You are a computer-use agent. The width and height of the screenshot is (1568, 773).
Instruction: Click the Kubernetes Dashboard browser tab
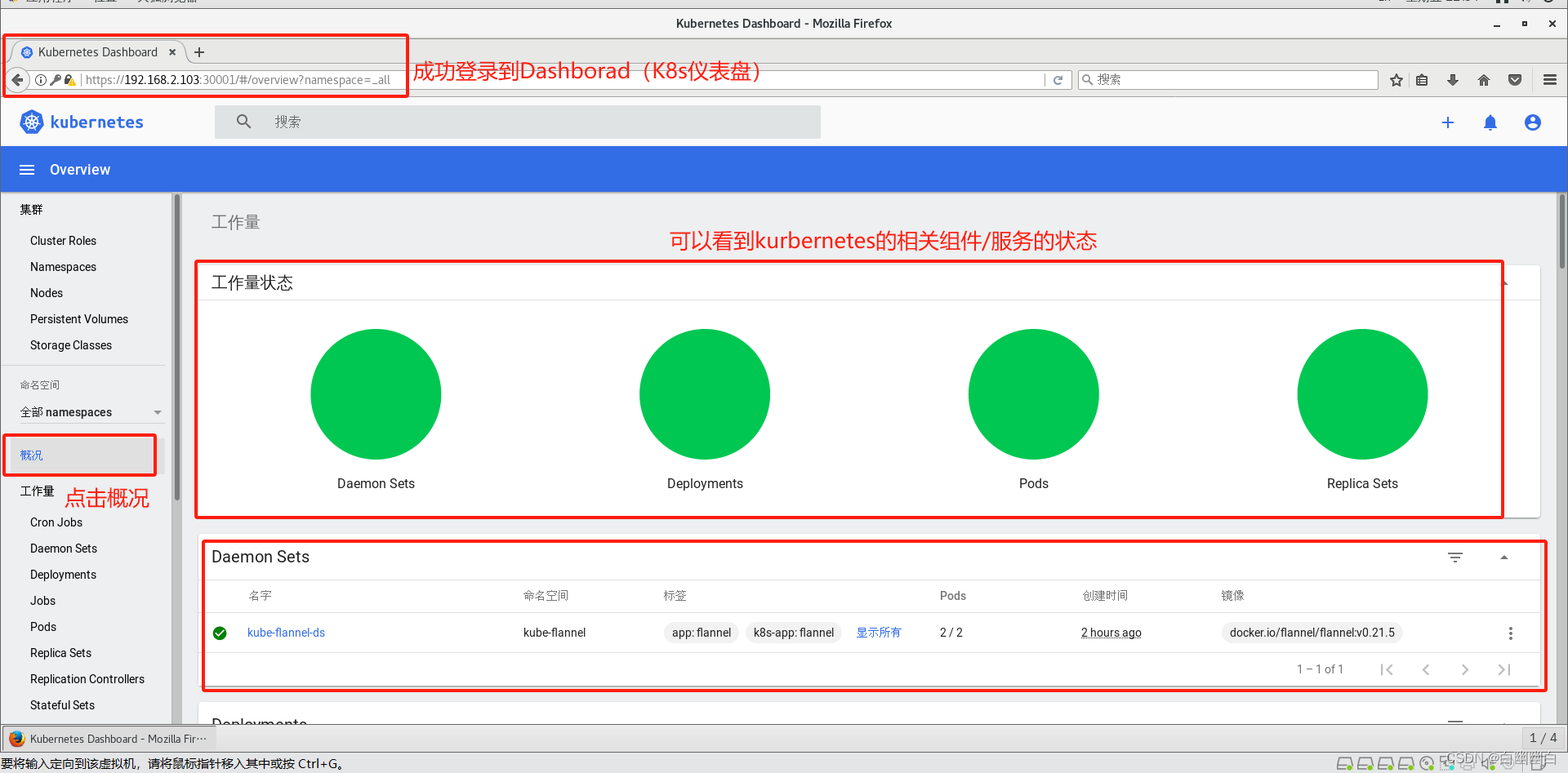pyautogui.click(x=98, y=52)
